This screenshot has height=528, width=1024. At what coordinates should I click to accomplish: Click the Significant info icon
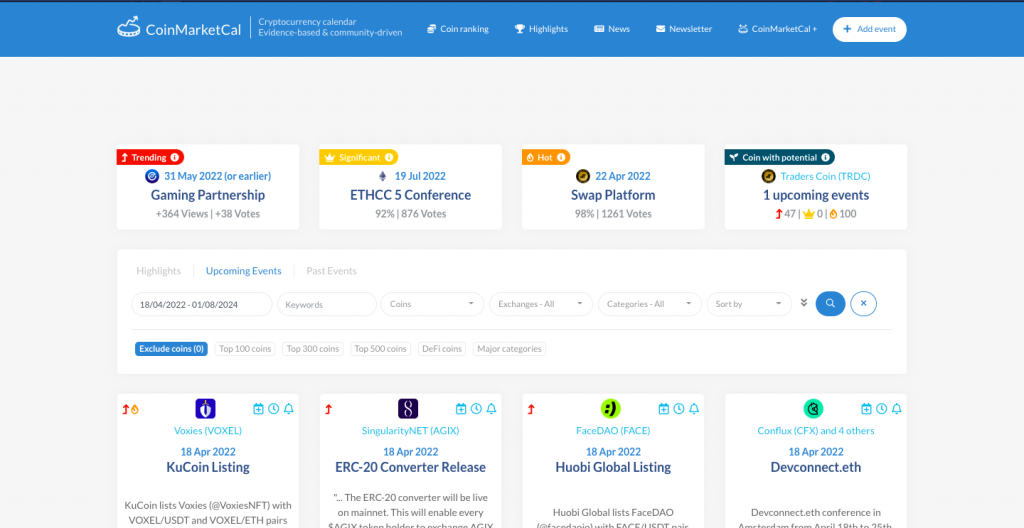click(389, 157)
